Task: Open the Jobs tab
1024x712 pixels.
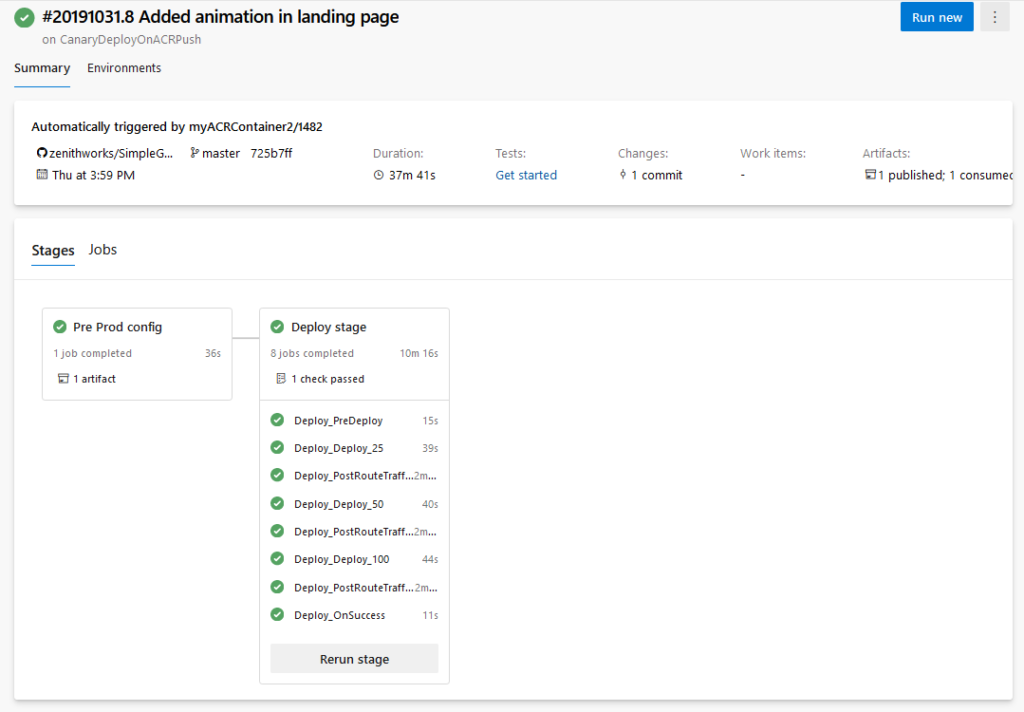Action: 103,250
